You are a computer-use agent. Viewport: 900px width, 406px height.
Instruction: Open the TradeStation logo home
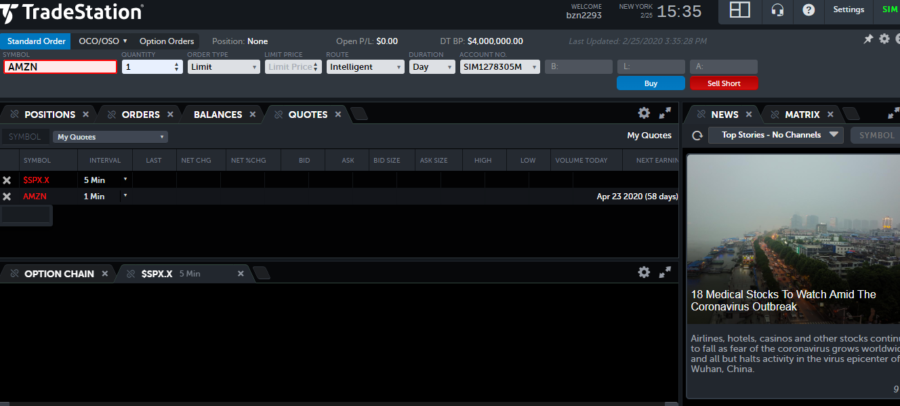click(x=72, y=11)
